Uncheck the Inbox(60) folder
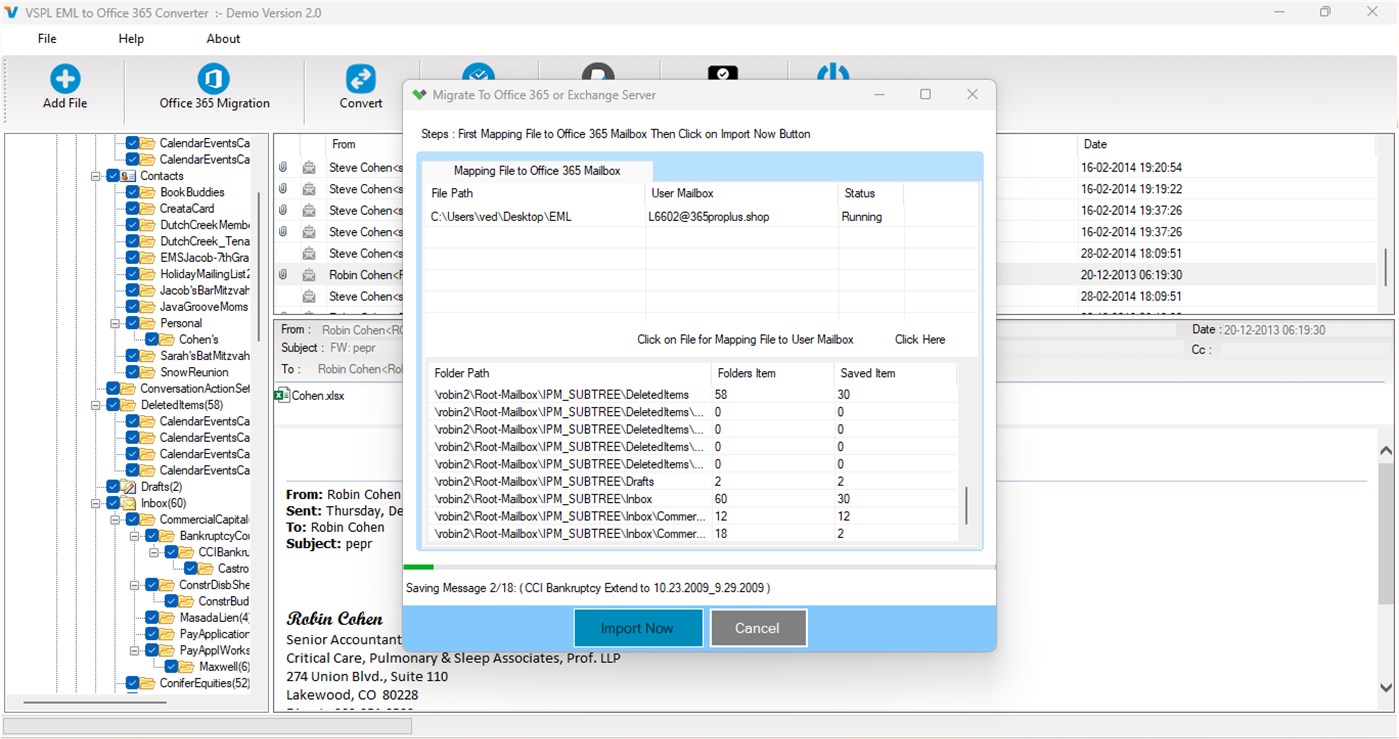The height and width of the screenshot is (739, 1399). point(111,502)
